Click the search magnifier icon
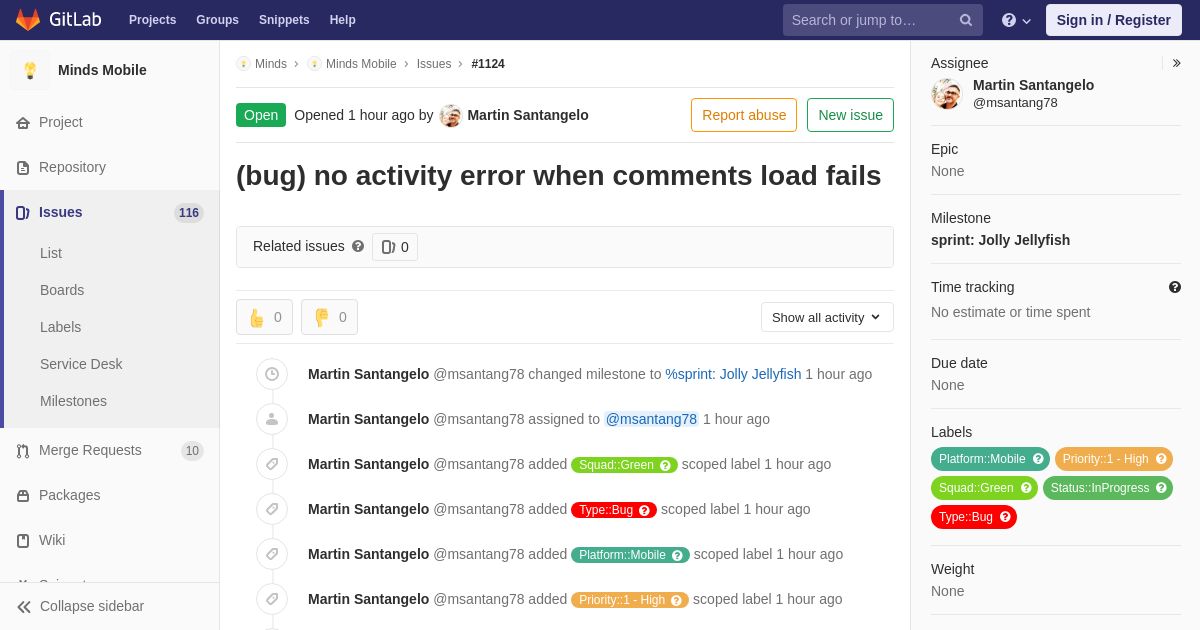Screen dimensions: 1200x630 [966, 20]
